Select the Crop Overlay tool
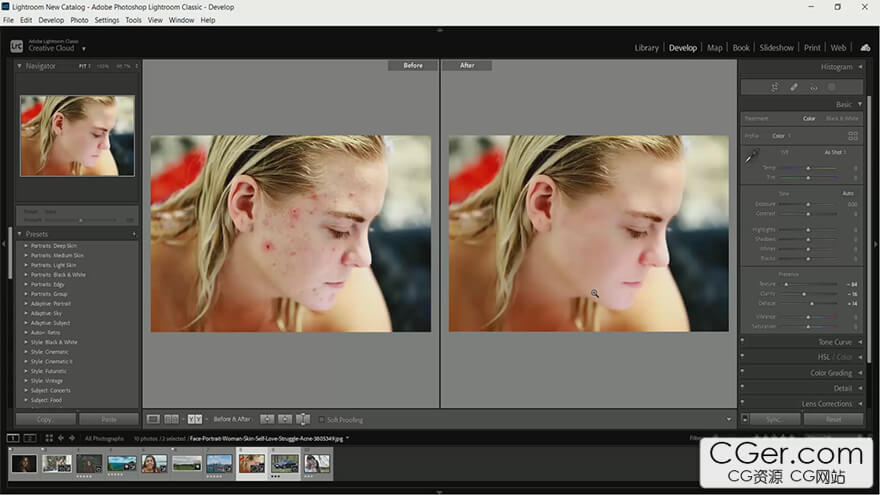 click(x=774, y=87)
